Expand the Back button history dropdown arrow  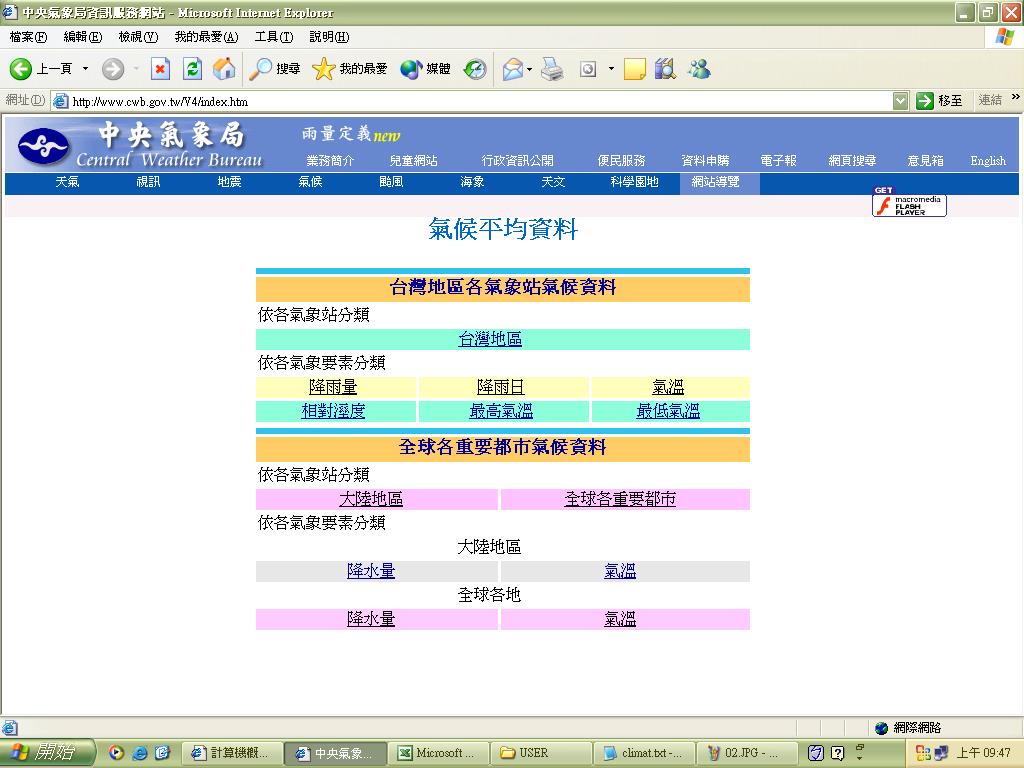[x=85, y=69]
